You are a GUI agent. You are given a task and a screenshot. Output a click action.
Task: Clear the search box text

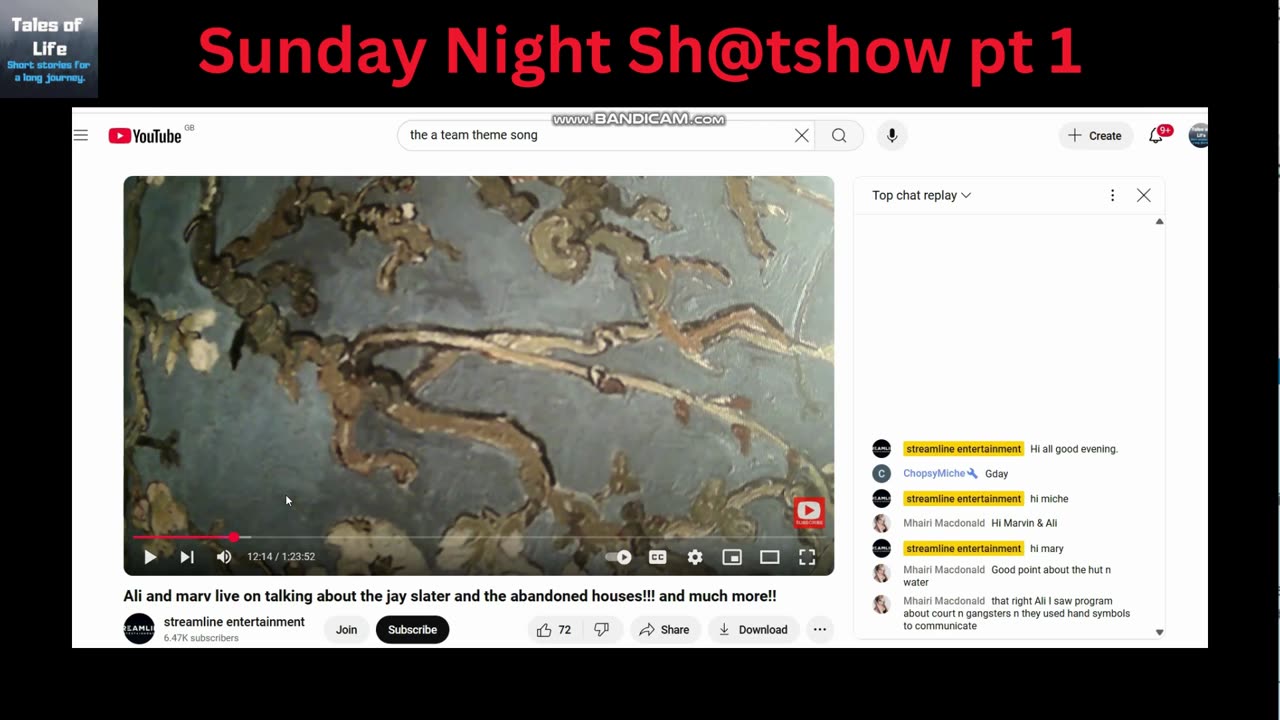(801, 135)
